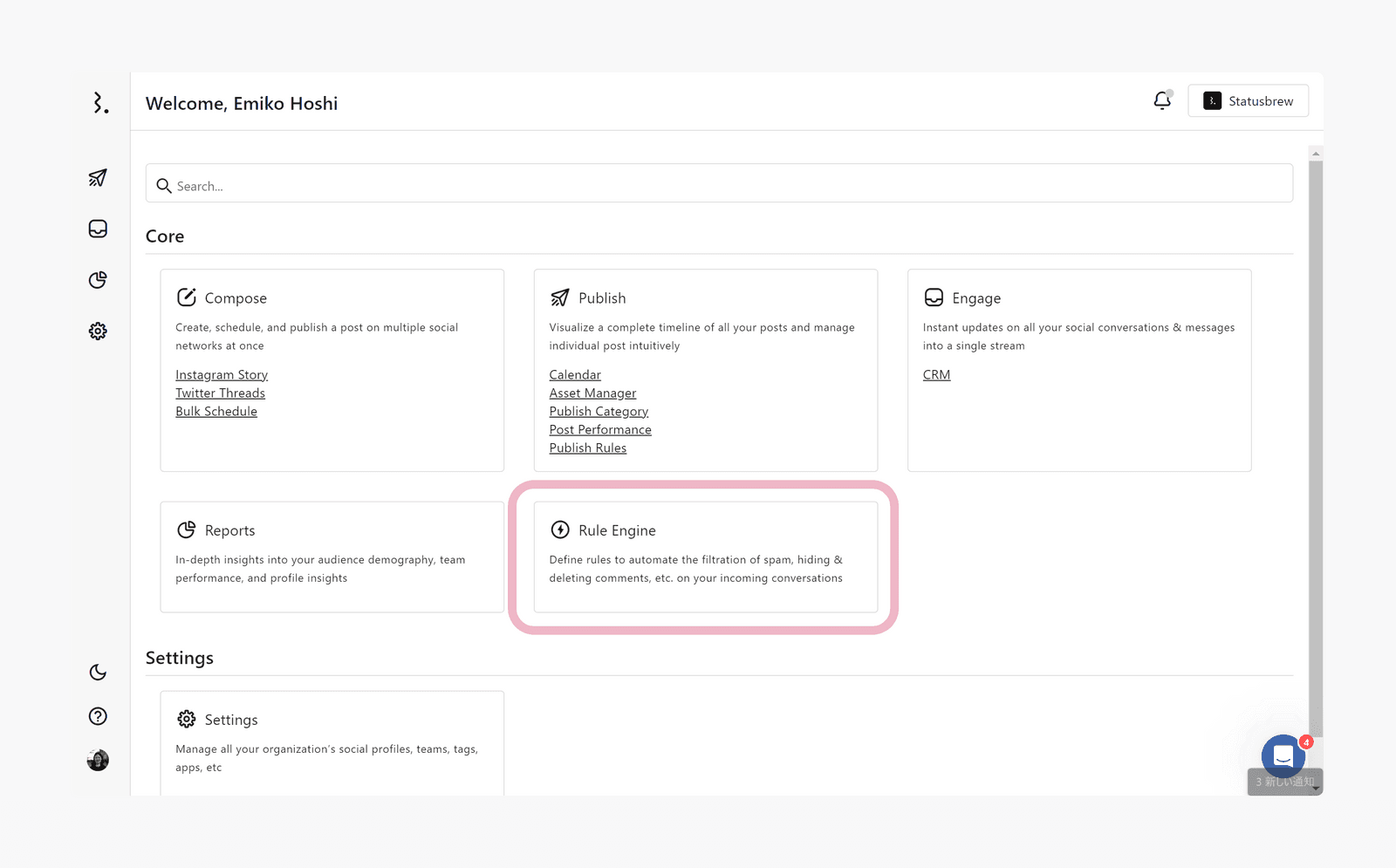Open the Instagram Story link
Viewport: 1396px width, 868px height.
(222, 375)
